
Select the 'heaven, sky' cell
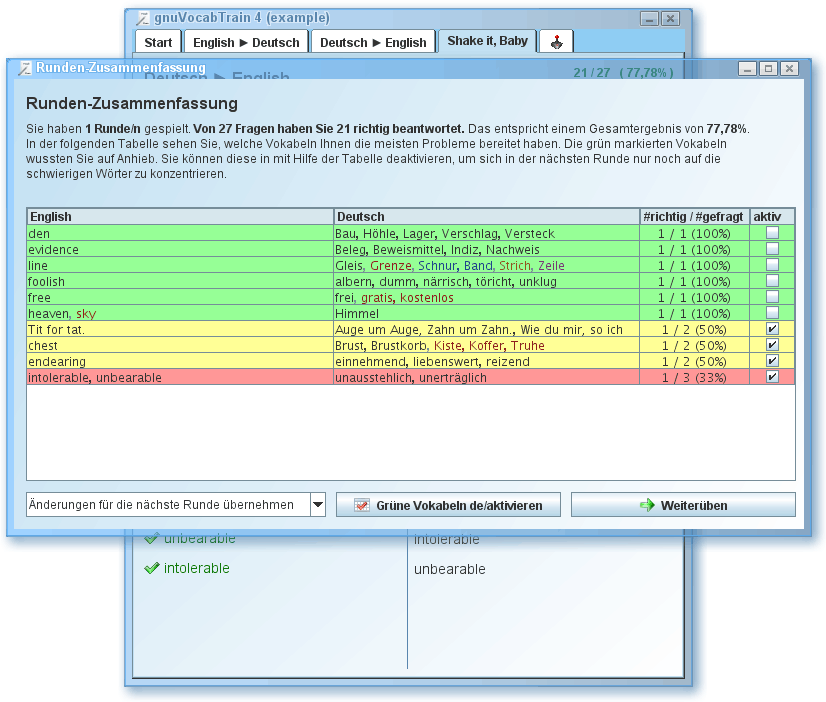tap(180, 313)
